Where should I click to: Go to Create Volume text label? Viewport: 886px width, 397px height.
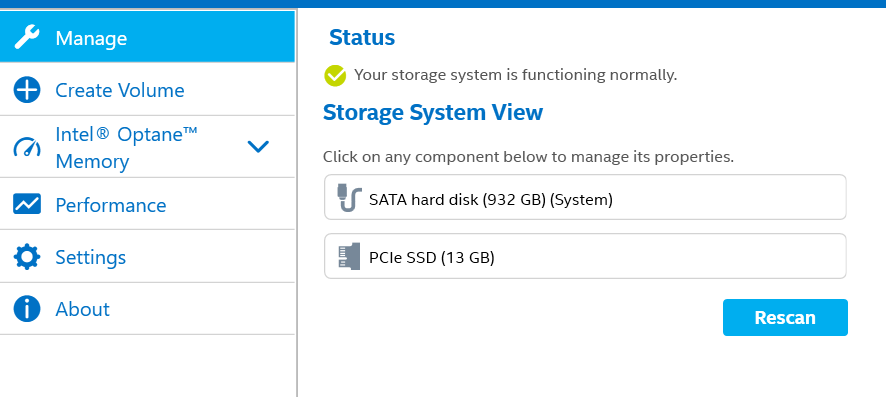click(x=120, y=90)
